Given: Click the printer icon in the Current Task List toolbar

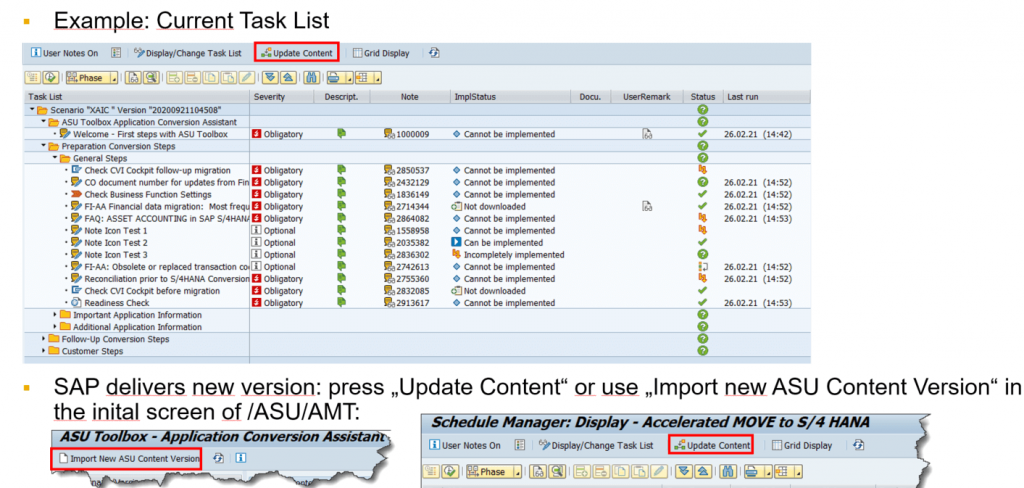Looking at the screenshot, I should pyautogui.click(x=334, y=78).
